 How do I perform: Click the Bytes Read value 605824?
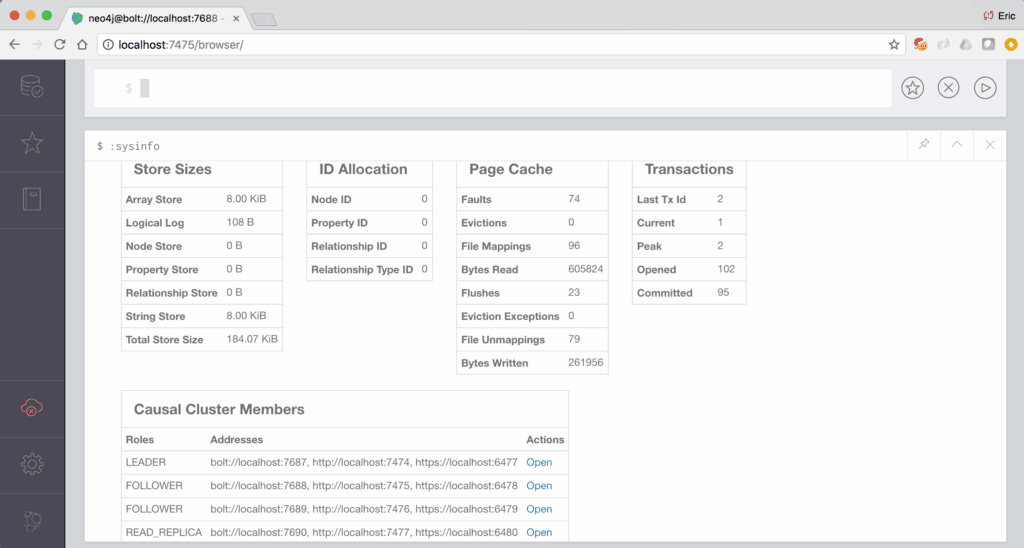586,269
